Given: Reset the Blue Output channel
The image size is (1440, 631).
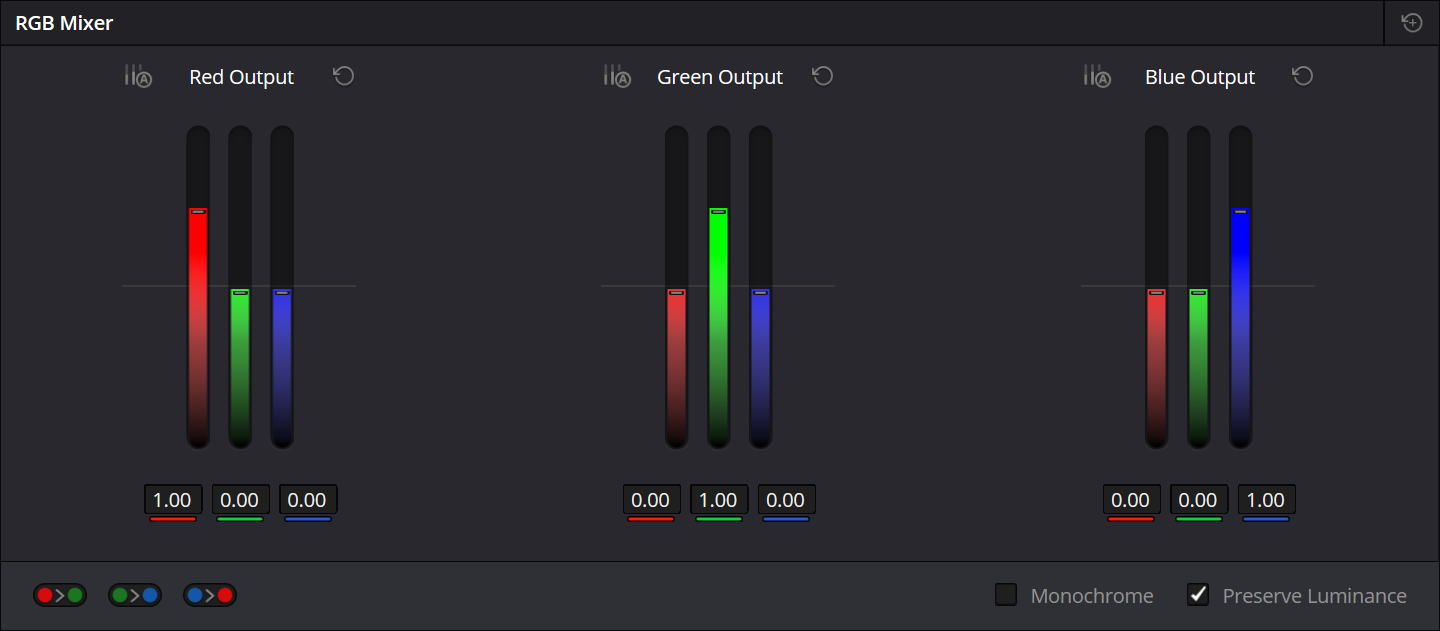Looking at the screenshot, I should (x=1302, y=76).
